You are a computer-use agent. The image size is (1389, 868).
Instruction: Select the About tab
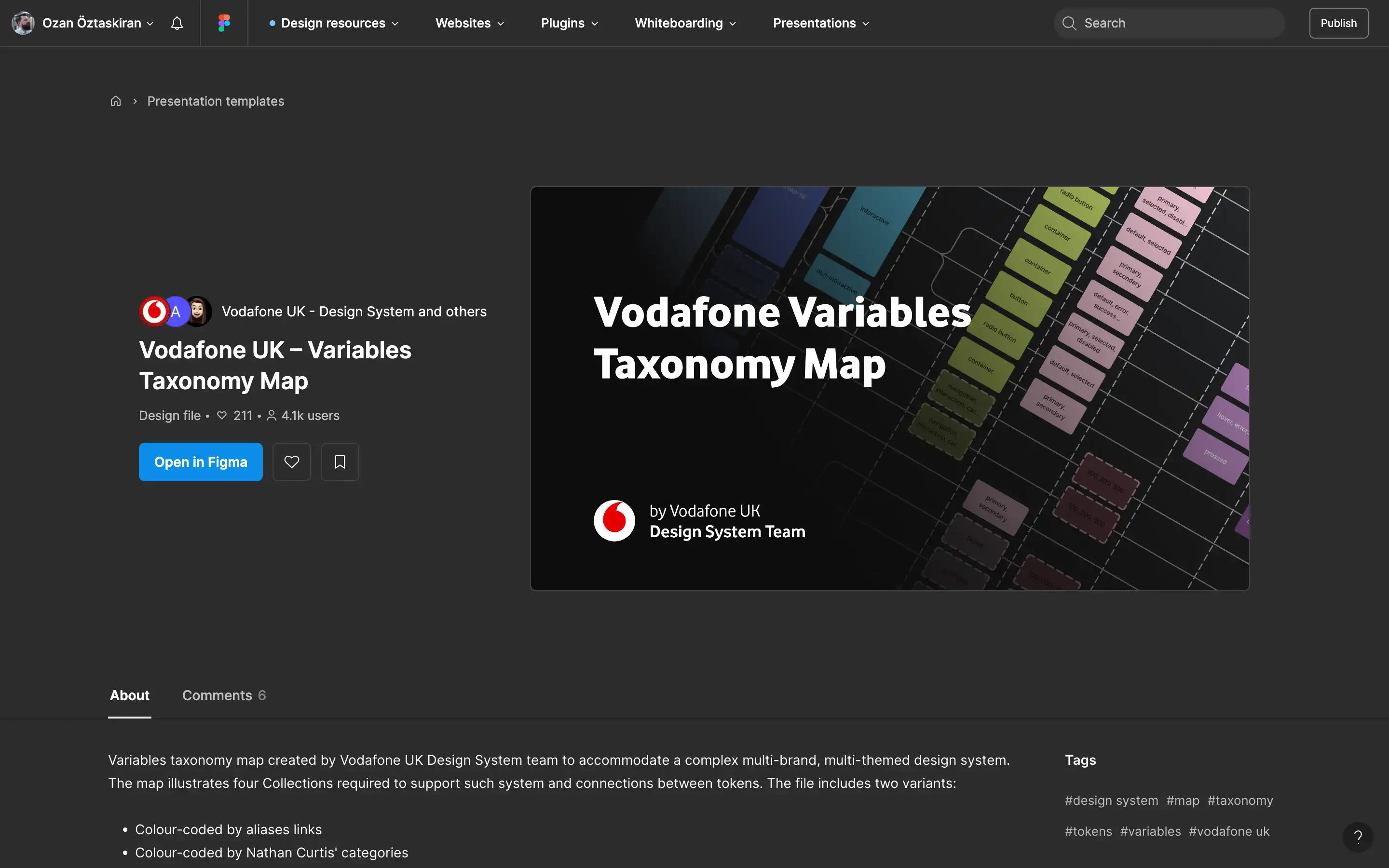129,695
